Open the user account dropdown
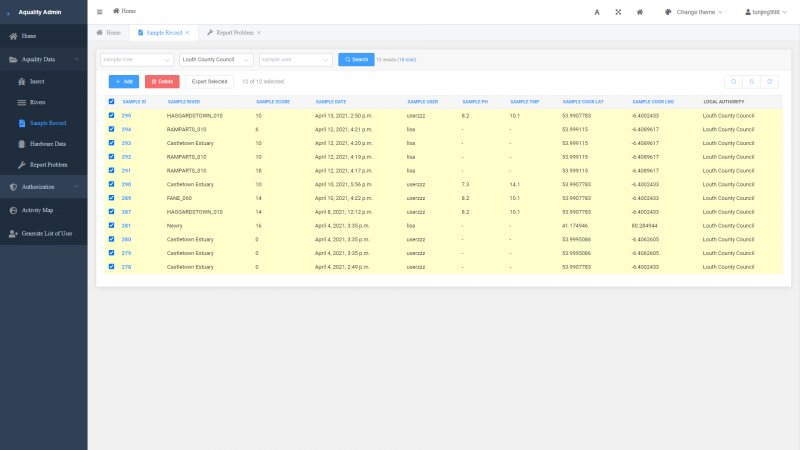Image resolution: width=800 pixels, height=450 pixels. pyautogui.click(x=766, y=12)
